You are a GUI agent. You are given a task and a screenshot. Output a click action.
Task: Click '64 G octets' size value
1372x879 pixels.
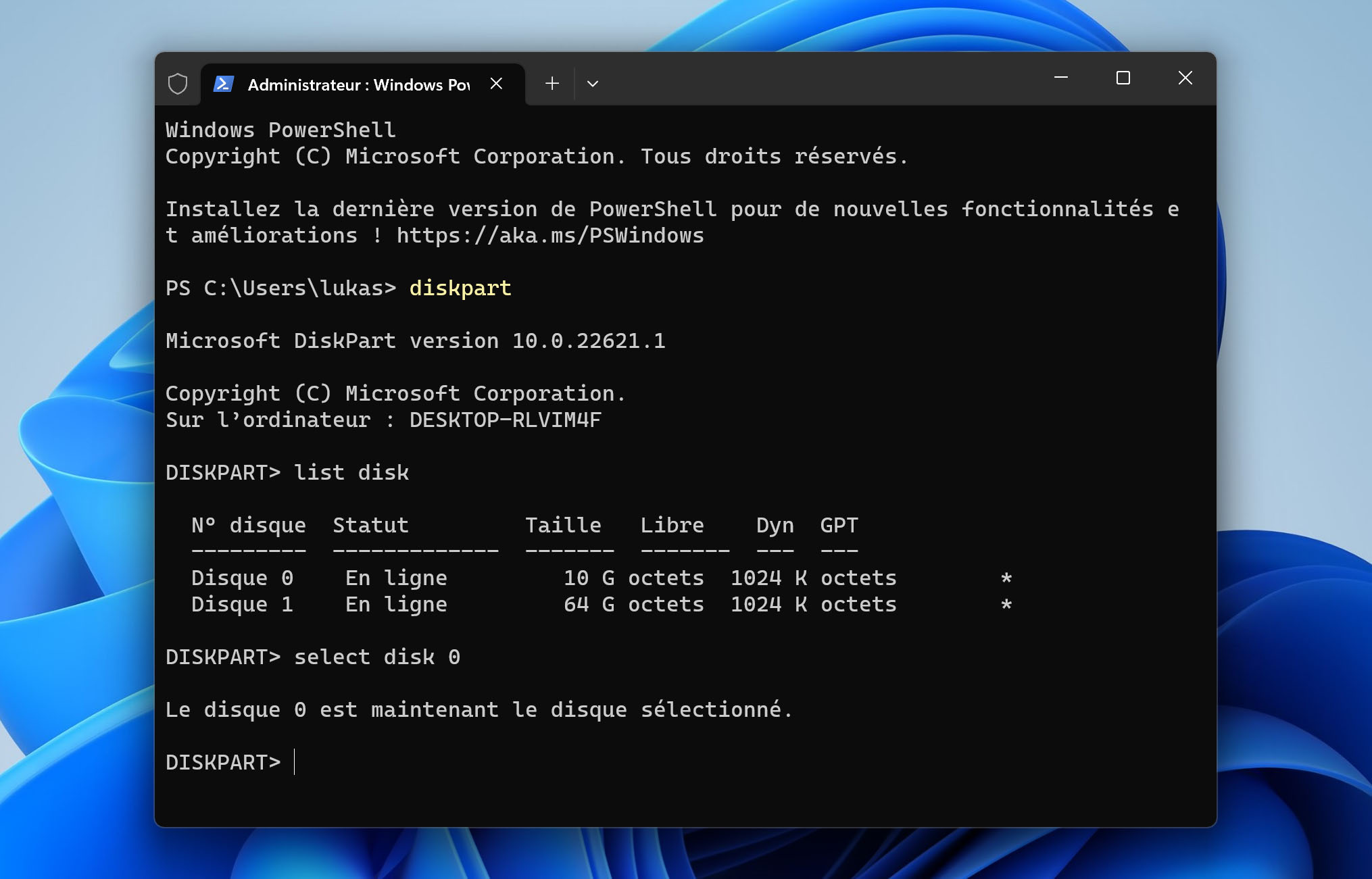[634, 604]
